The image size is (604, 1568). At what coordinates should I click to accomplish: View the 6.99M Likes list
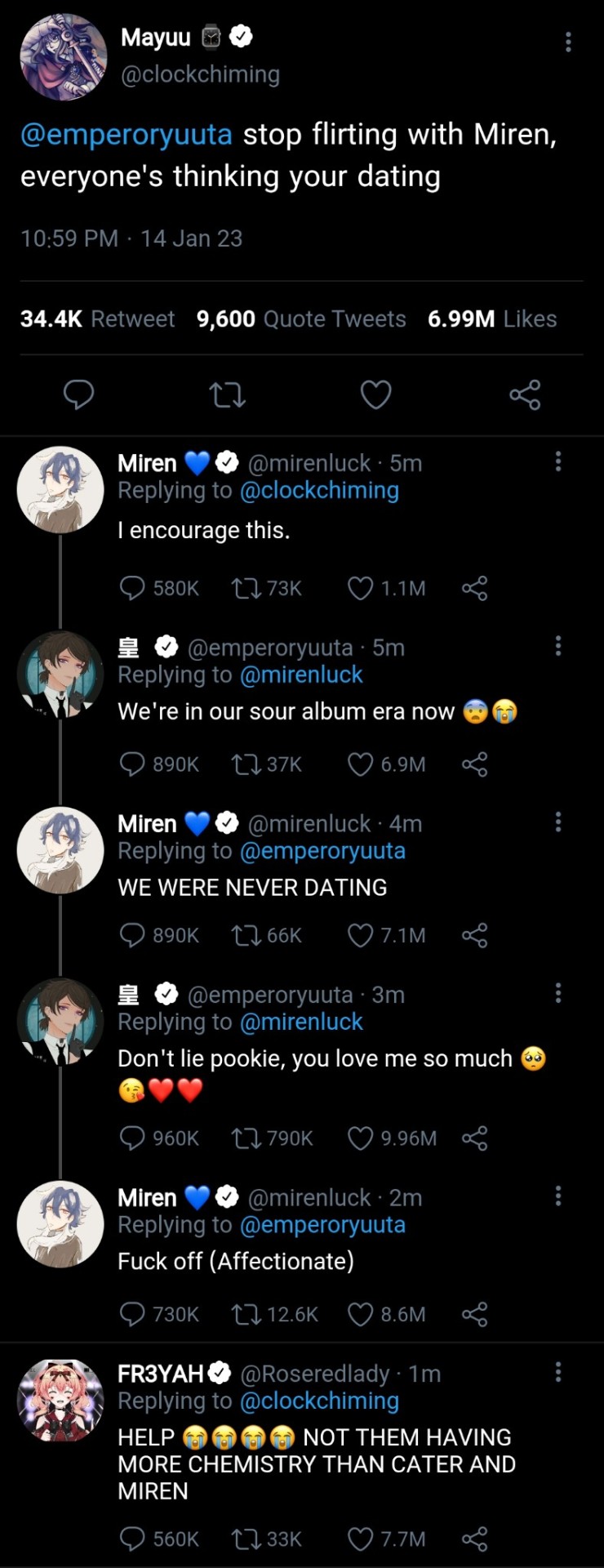coord(491,318)
